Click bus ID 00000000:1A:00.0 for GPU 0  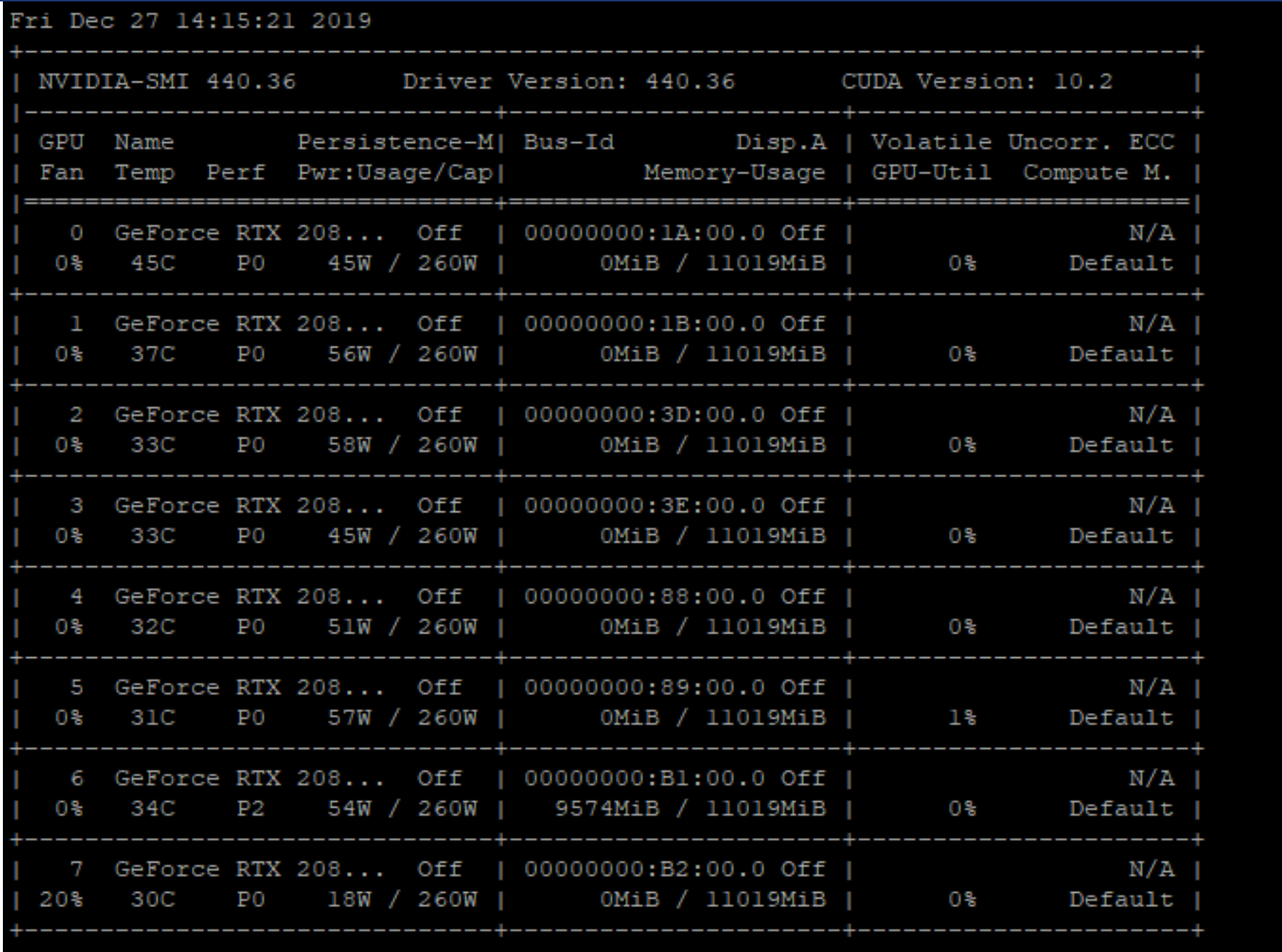click(645, 233)
